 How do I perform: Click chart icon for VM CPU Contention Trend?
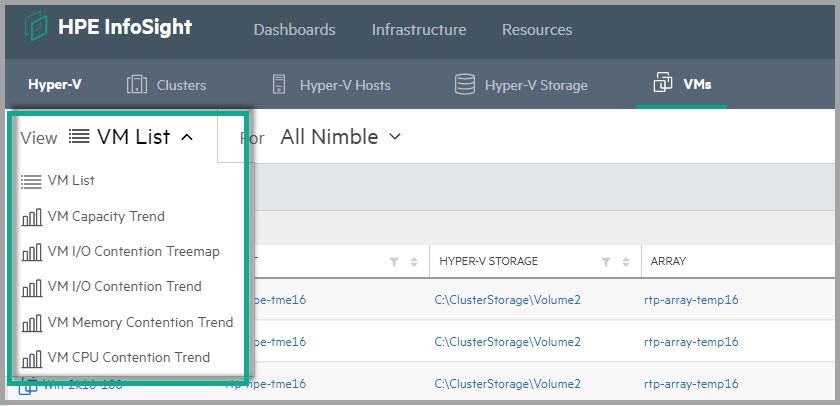(x=32, y=359)
